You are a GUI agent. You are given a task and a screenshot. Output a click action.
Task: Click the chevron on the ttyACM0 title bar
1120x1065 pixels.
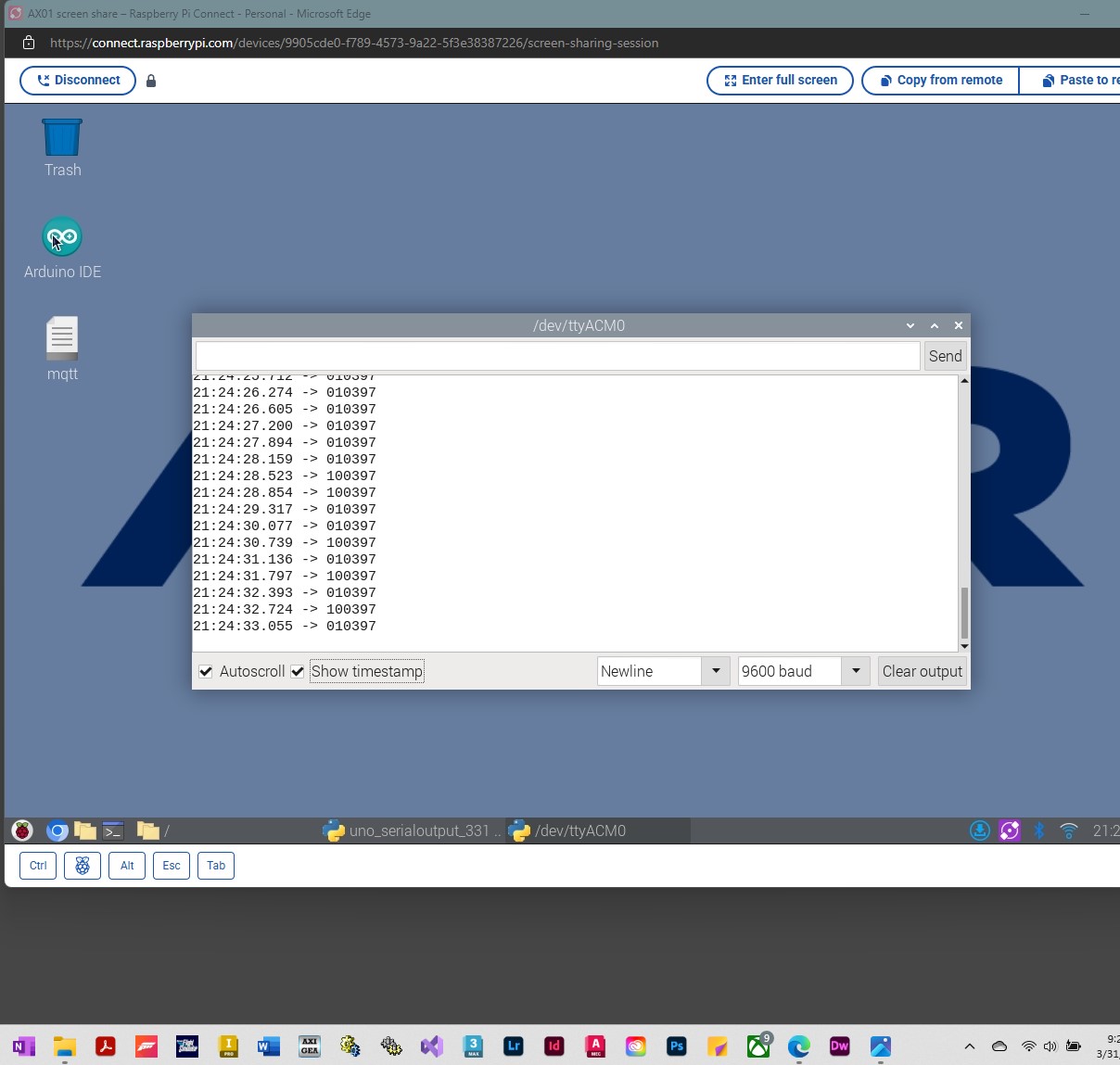click(x=910, y=325)
